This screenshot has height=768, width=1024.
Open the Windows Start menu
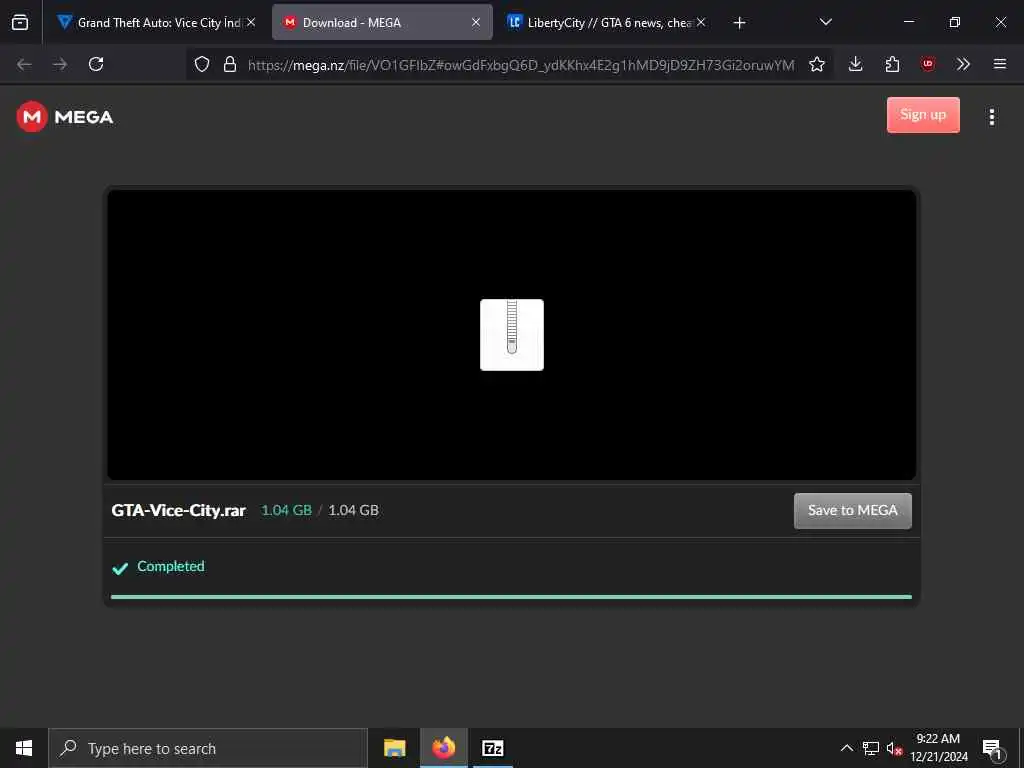coord(24,748)
